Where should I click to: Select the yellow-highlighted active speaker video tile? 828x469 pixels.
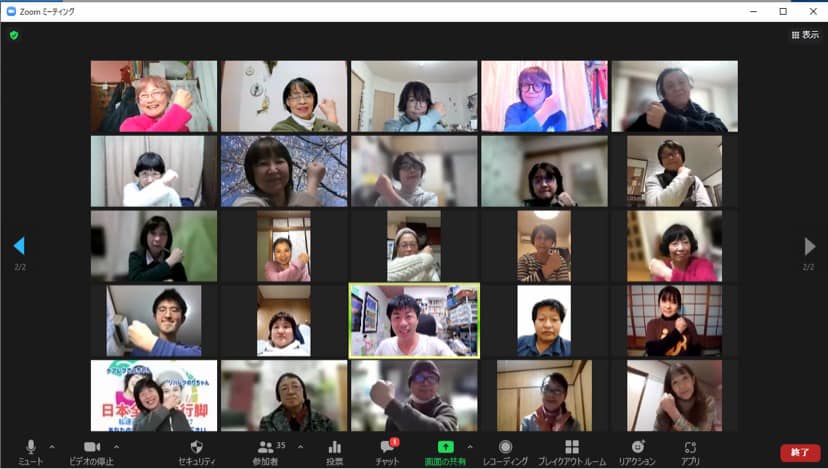coord(414,320)
